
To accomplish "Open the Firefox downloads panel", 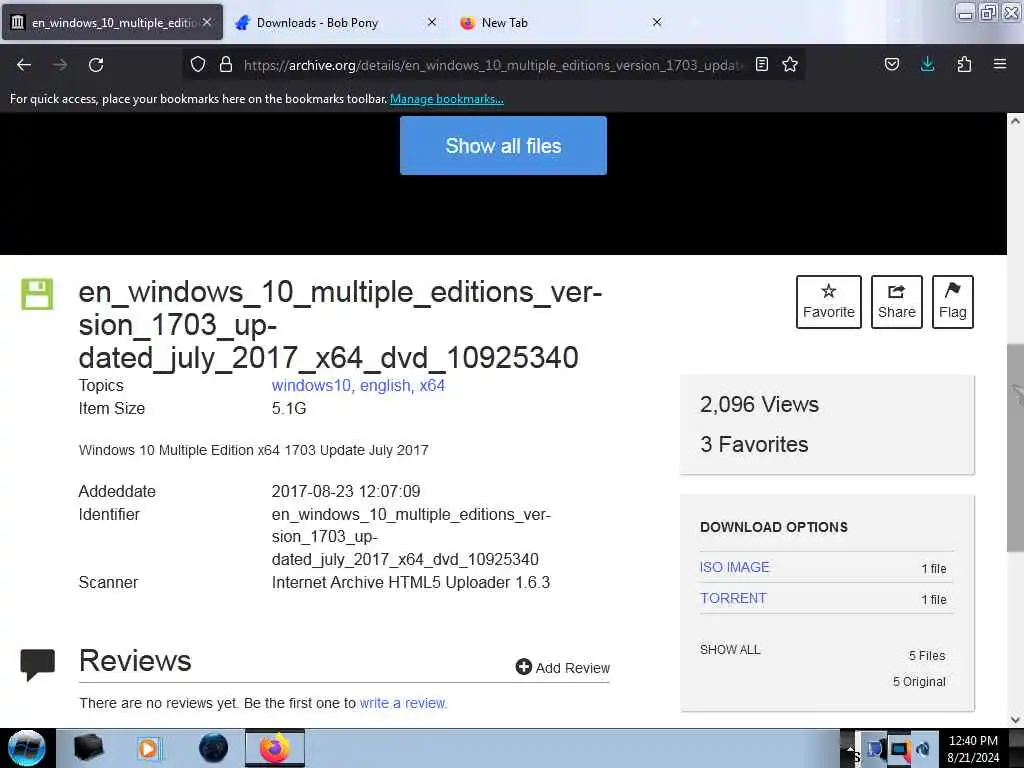I will click(927, 64).
